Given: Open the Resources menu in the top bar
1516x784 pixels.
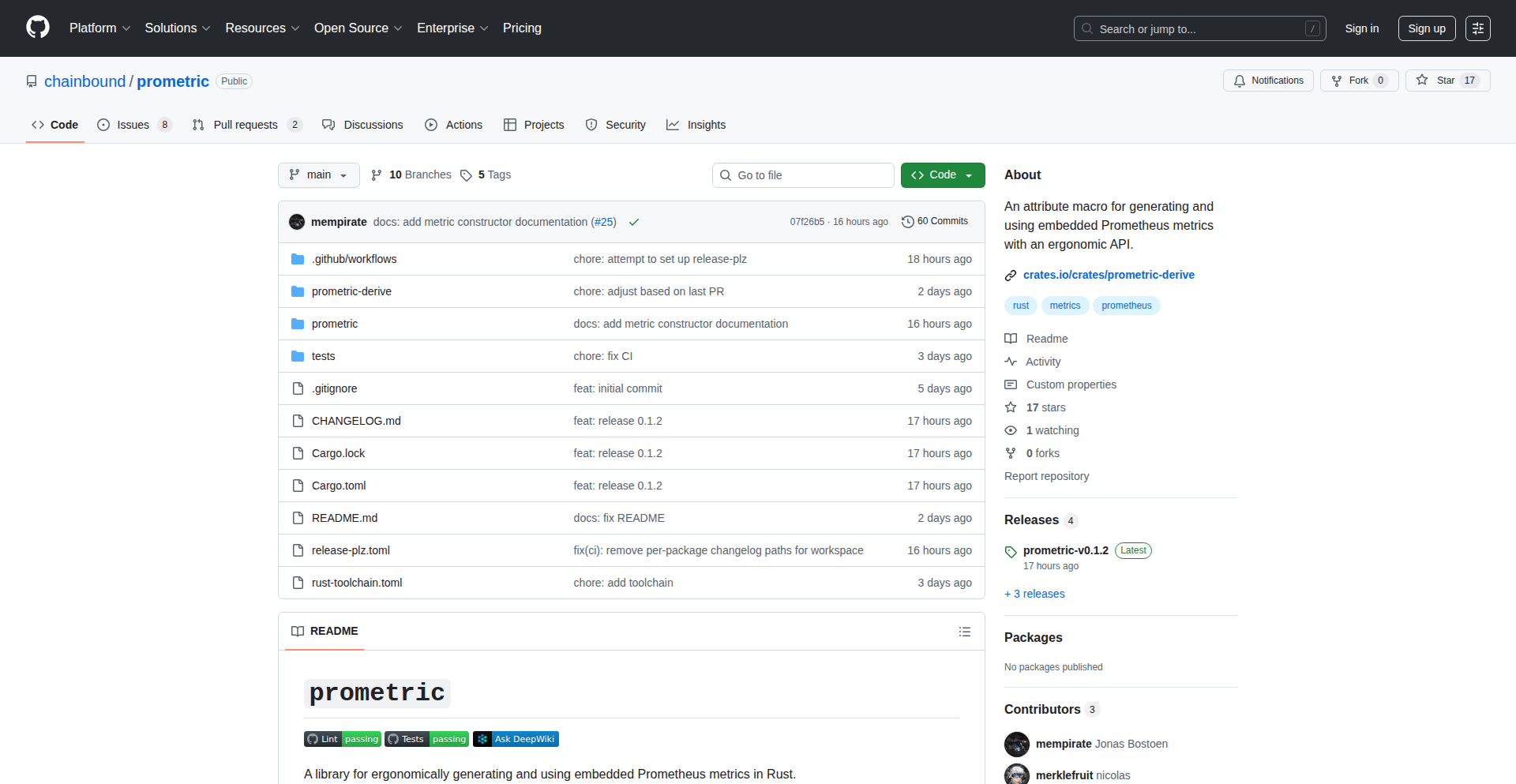Looking at the screenshot, I should click(261, 28).
